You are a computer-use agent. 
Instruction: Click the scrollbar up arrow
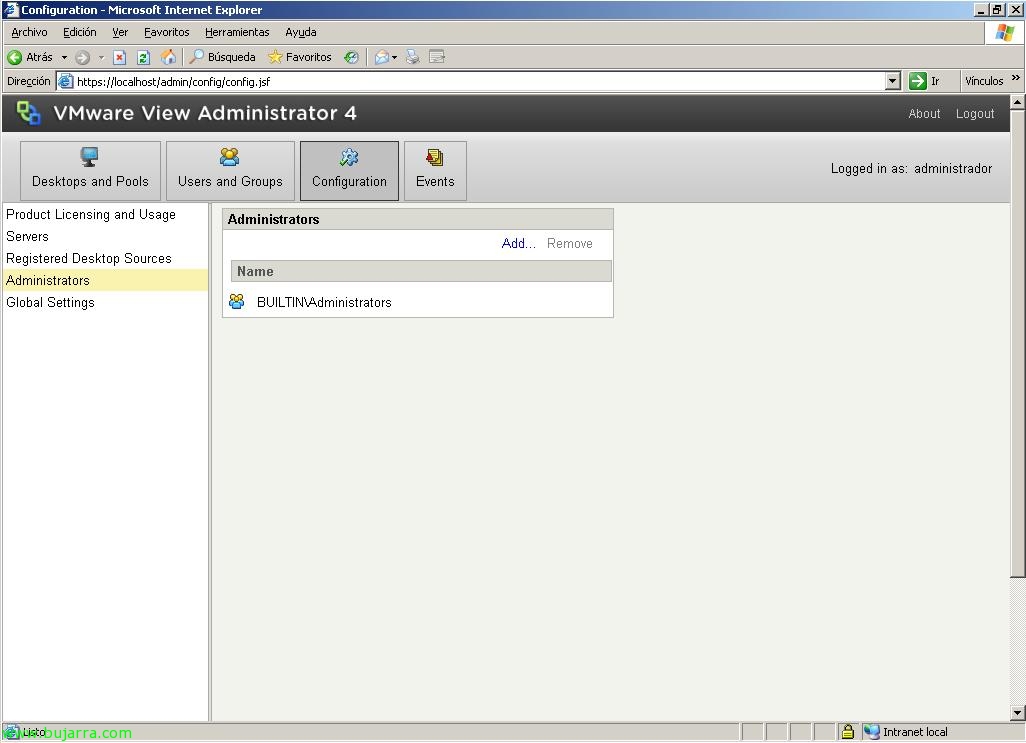coord(1017,103)
